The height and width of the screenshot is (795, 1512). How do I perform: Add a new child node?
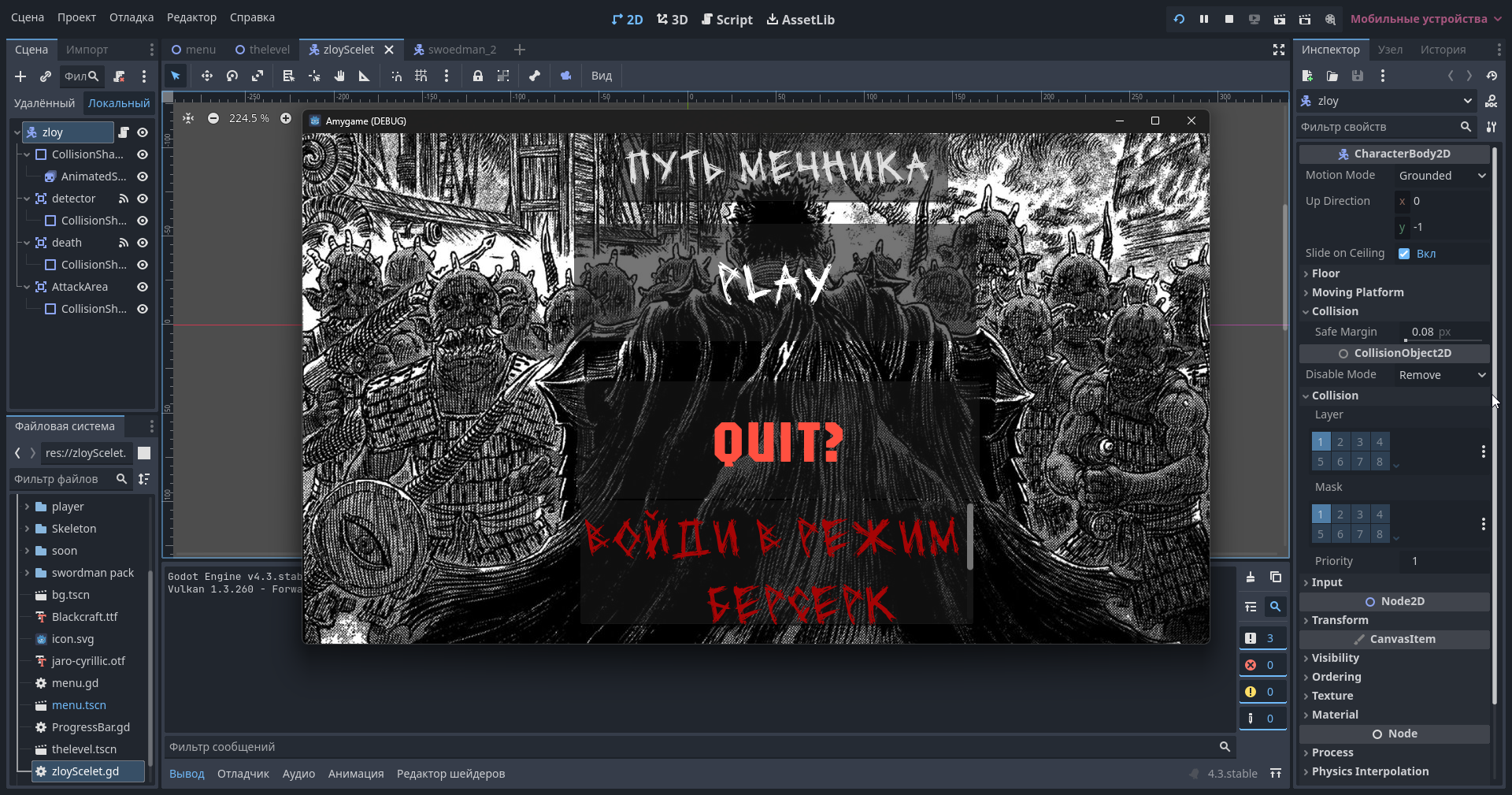pyautogui.click(x=20, y=76)
